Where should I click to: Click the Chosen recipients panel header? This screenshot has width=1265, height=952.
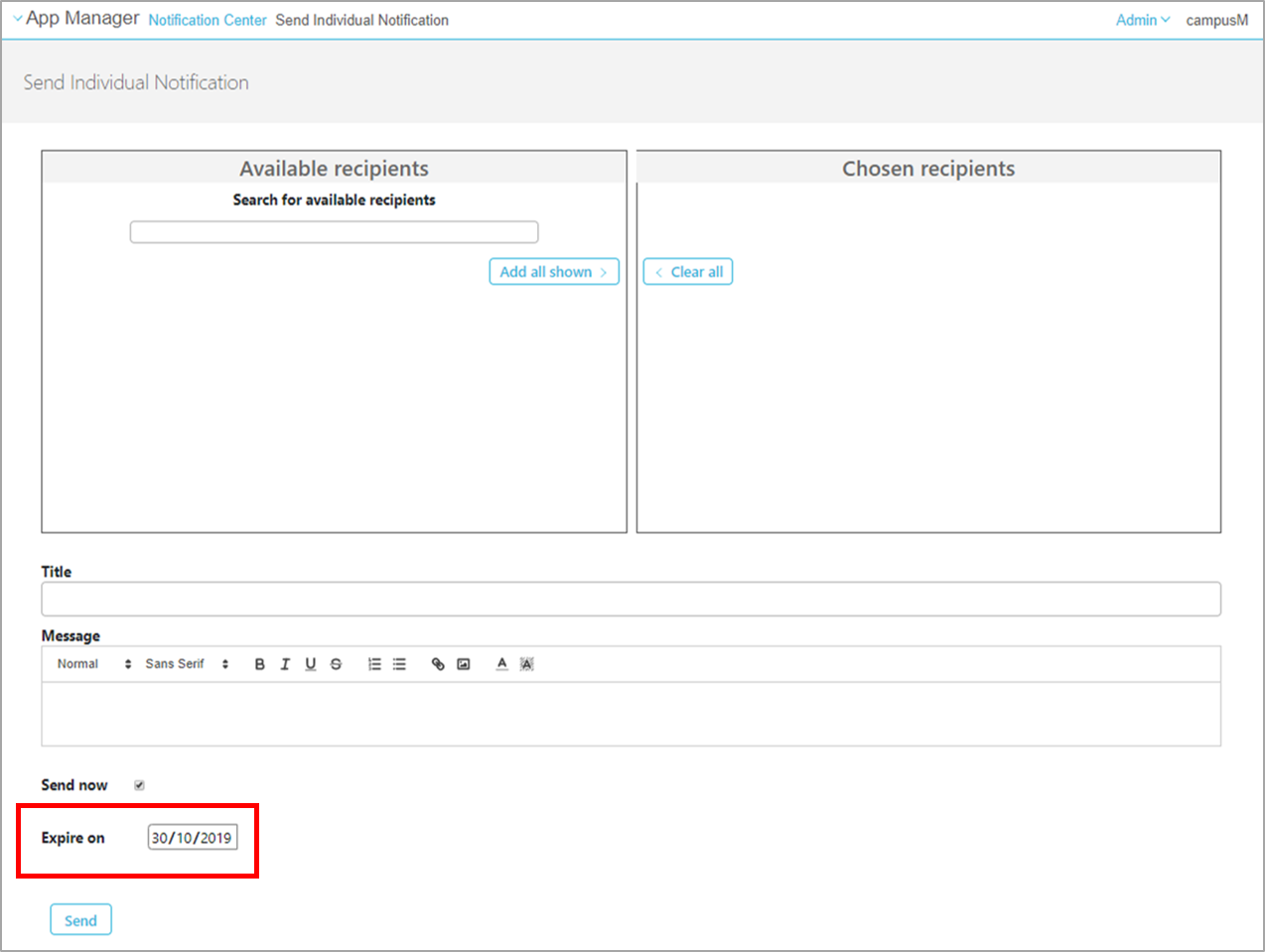tap(928, 168)
